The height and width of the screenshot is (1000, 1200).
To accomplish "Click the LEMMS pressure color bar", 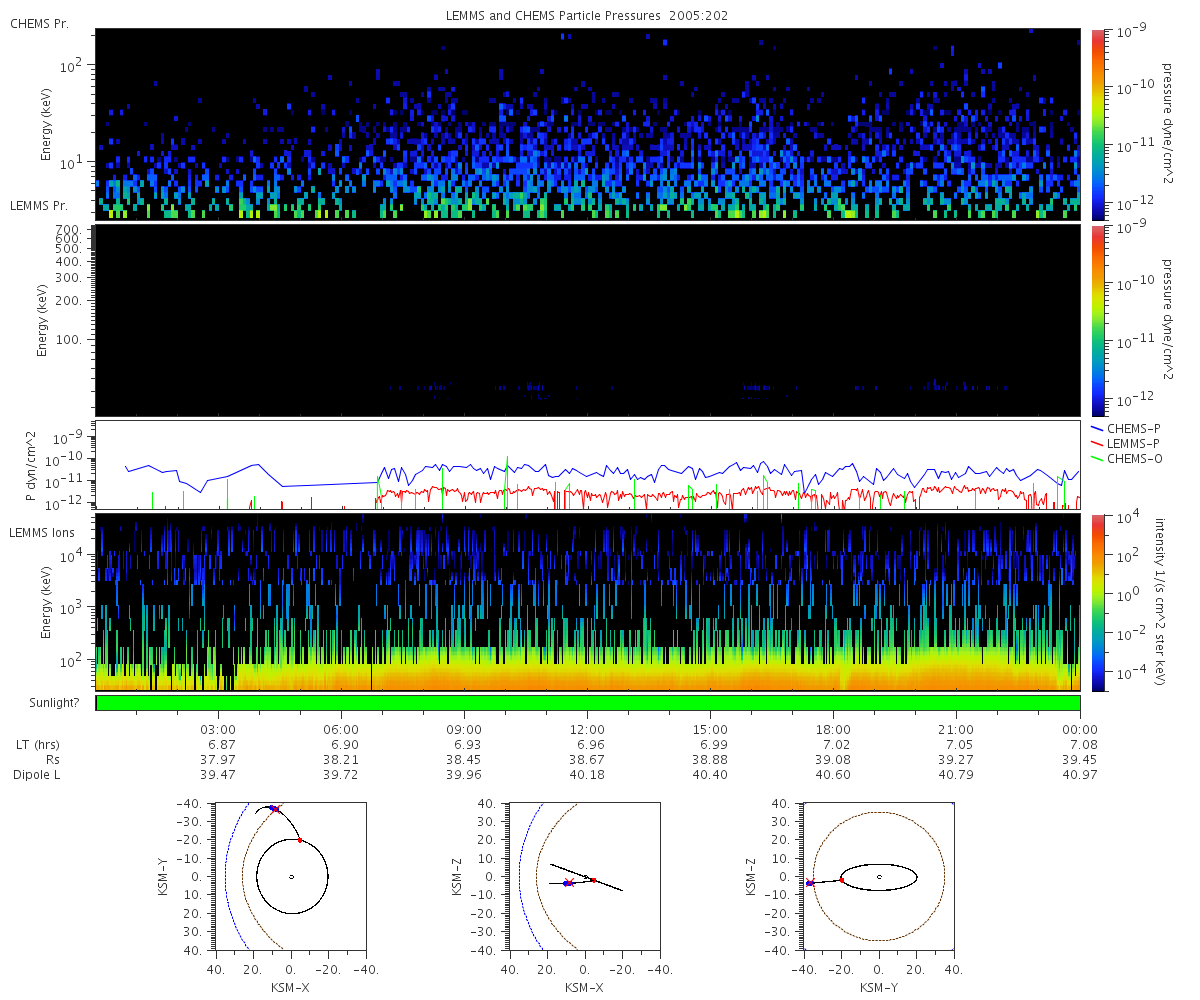I will click(1097, 320).
